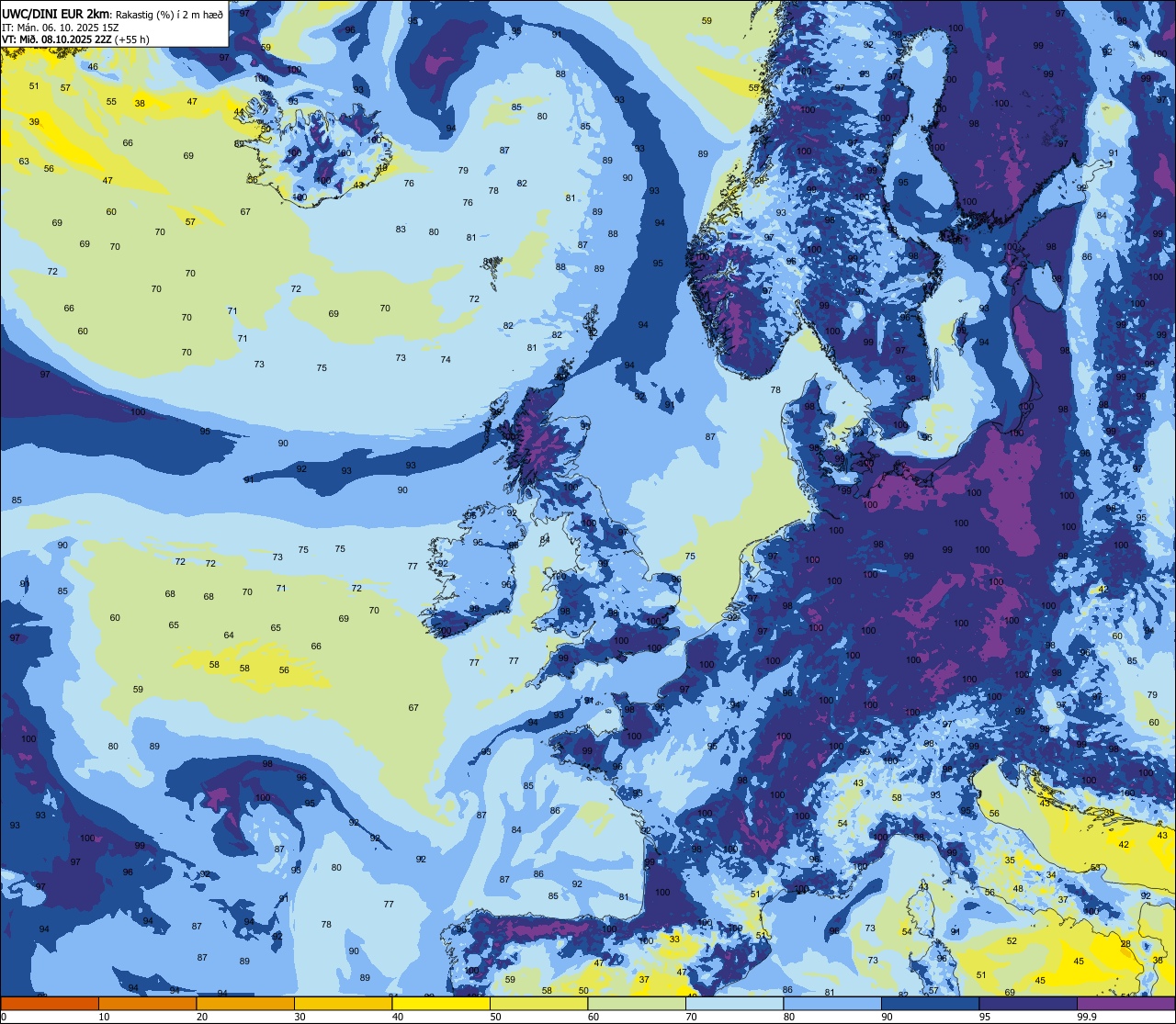Click the map value "64" in Atlantic
Image resolution: width=1176 pixels, height=1024 pixels.
(229, 635)
